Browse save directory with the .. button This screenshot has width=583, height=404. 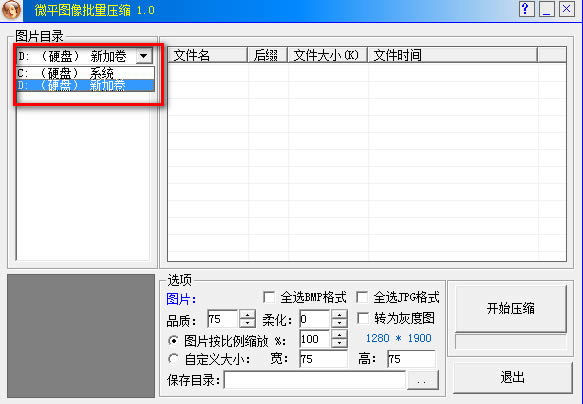click(422, 380)
